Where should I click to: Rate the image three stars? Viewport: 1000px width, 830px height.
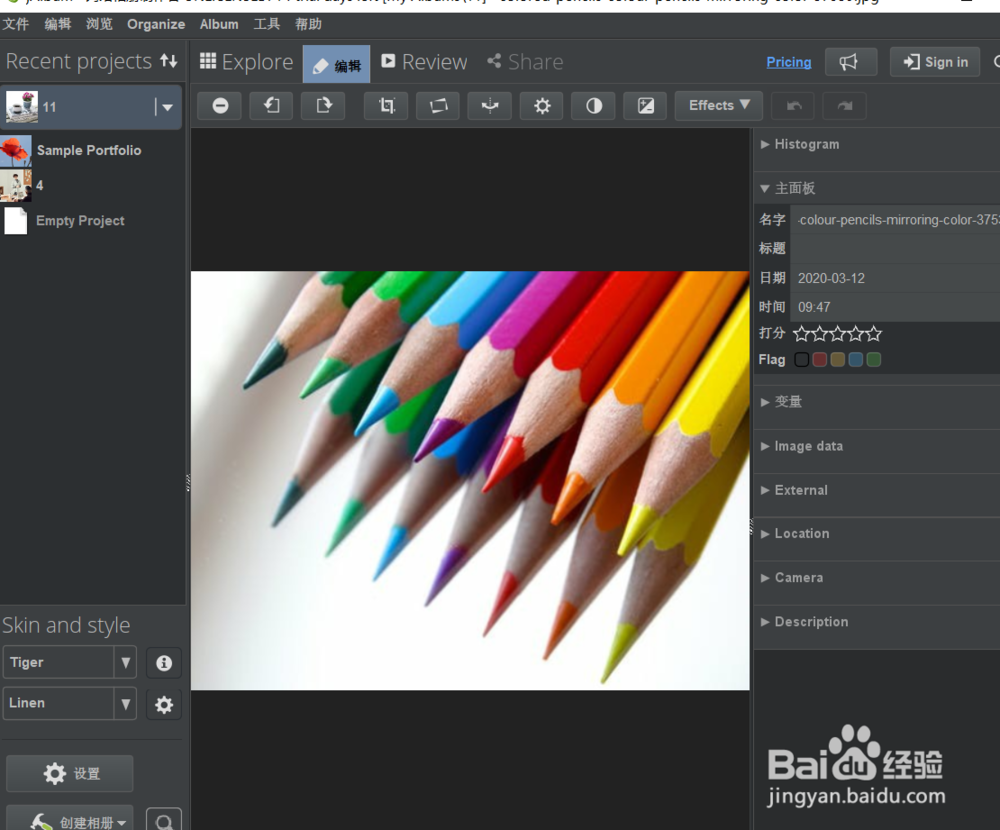[x=837, y=333]
